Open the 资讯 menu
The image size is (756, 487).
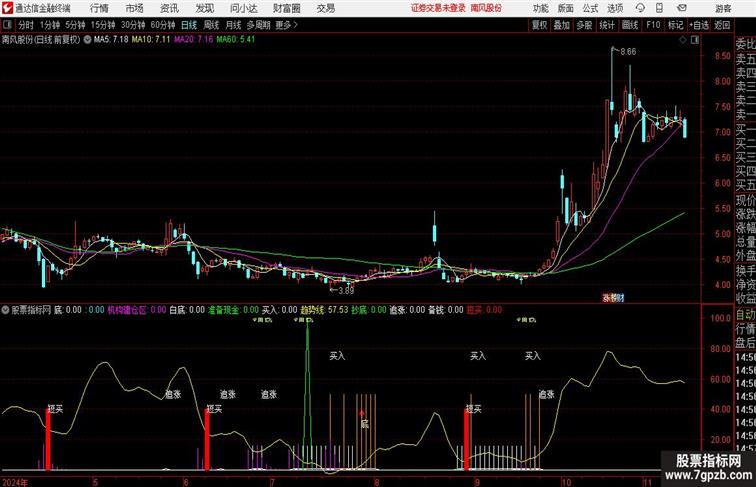click(169, 8)
